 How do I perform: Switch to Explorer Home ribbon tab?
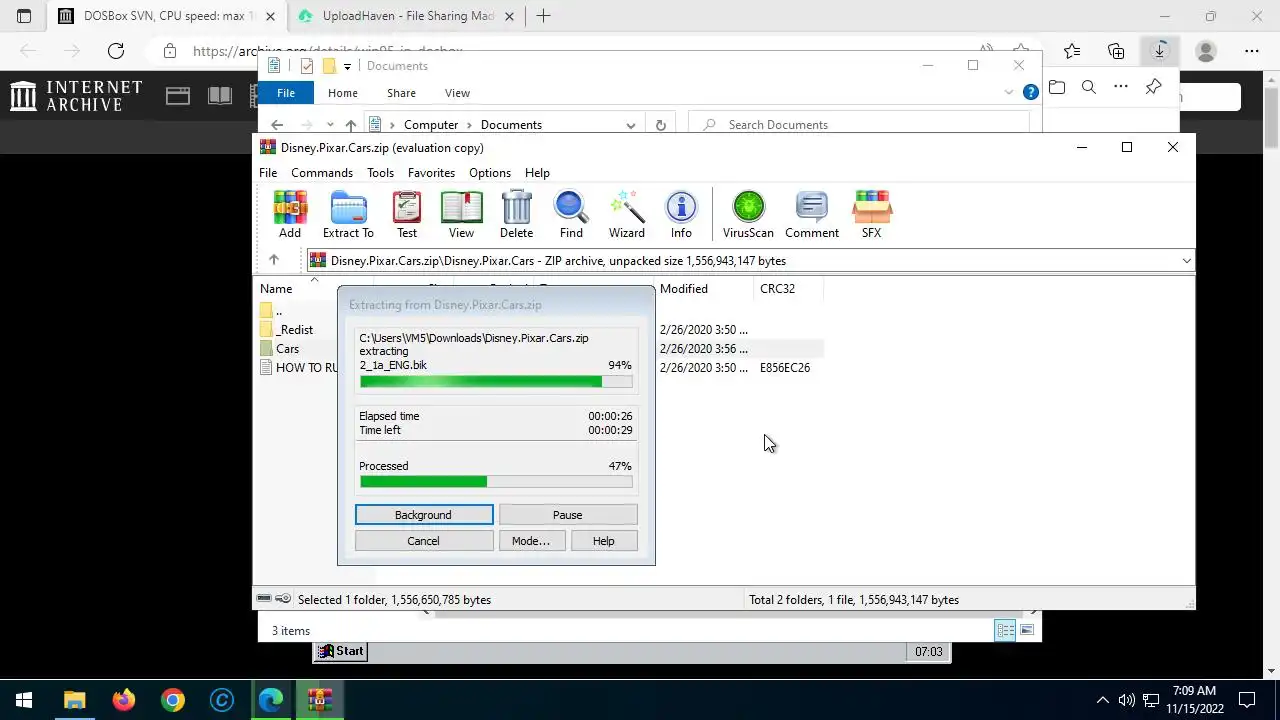343,93
